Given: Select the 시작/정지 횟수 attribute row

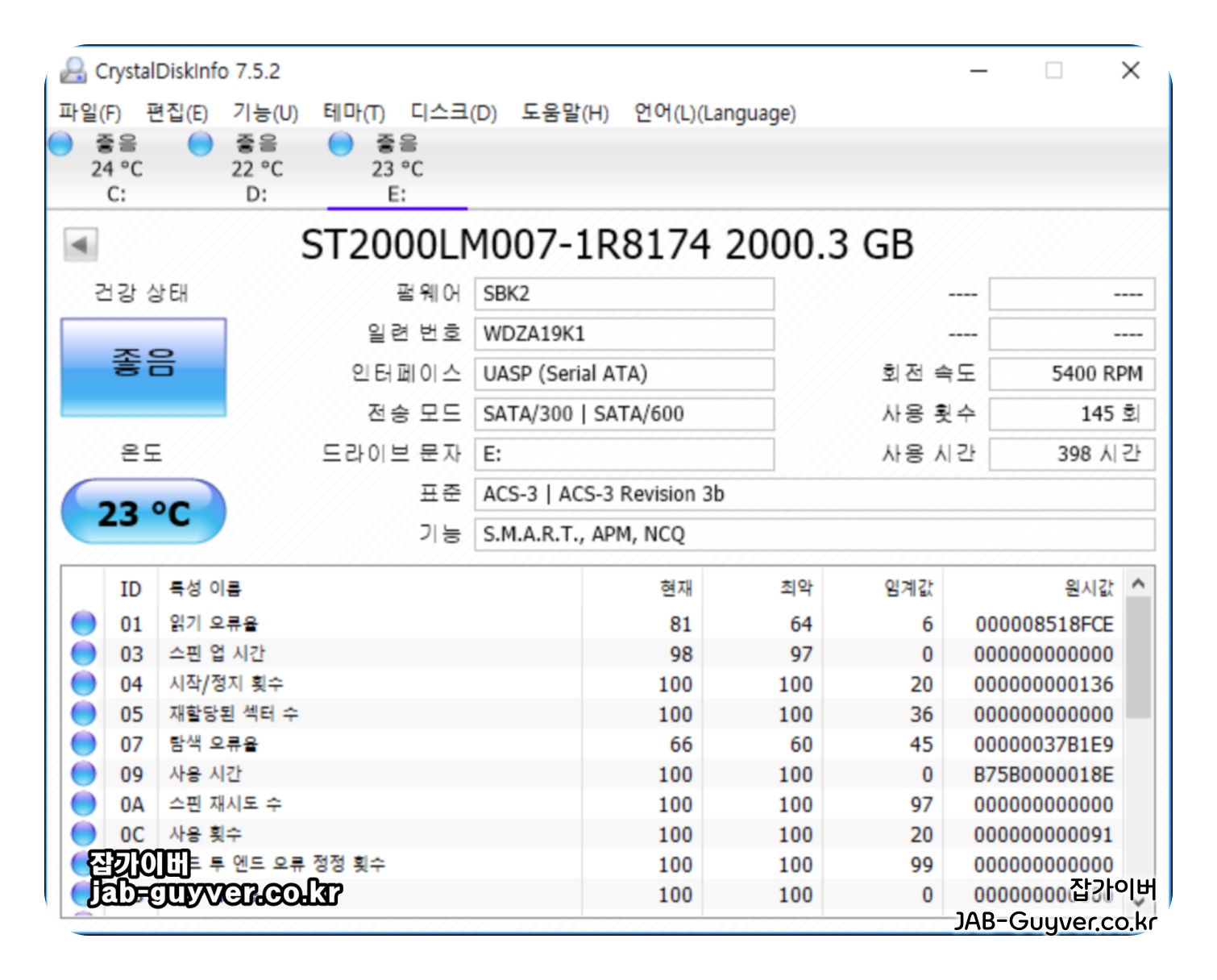Looking at the screenshot, I should (x=594, y=683).
